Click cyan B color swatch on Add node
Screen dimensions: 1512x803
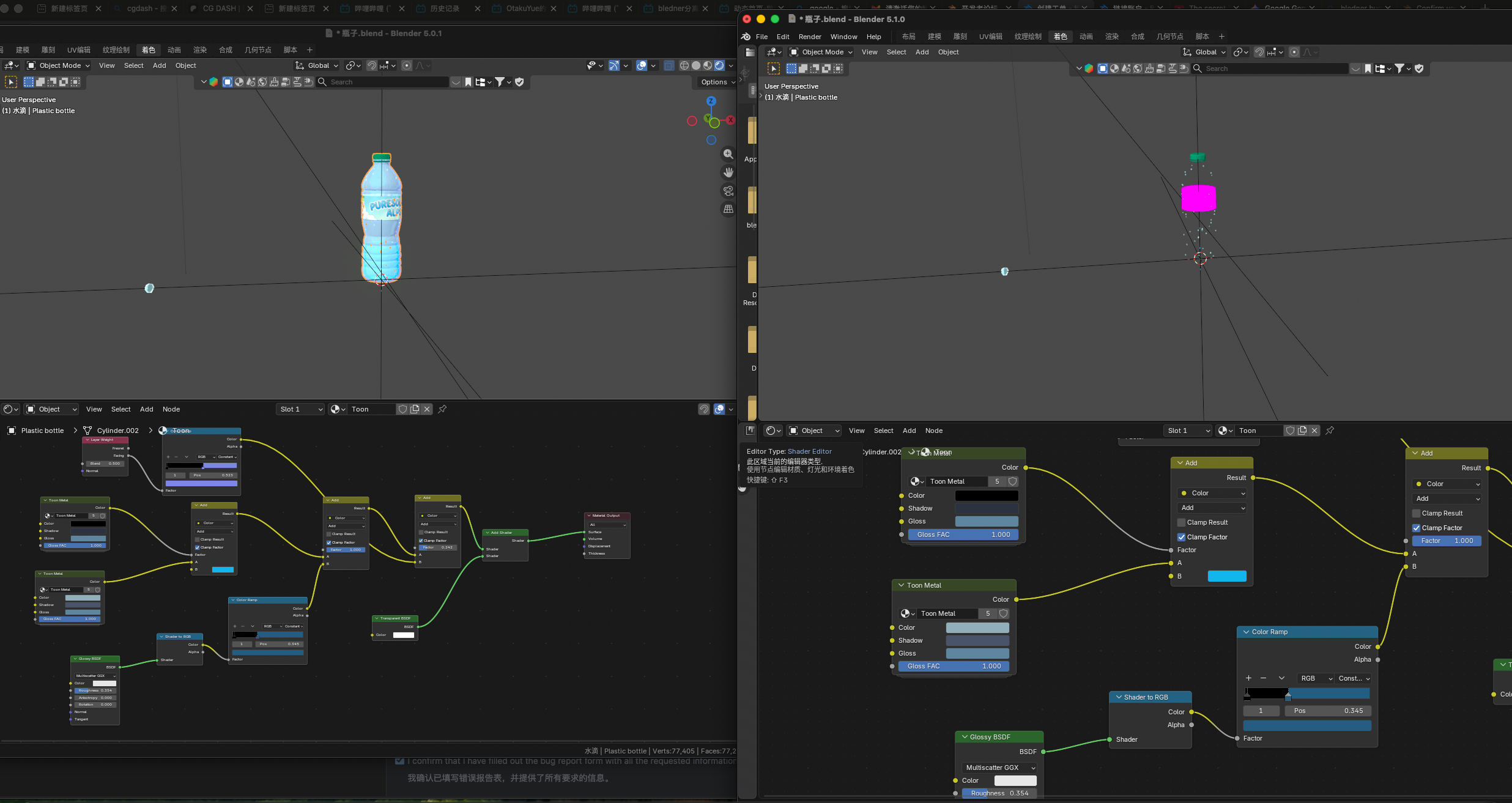(x=1226, y=576)
